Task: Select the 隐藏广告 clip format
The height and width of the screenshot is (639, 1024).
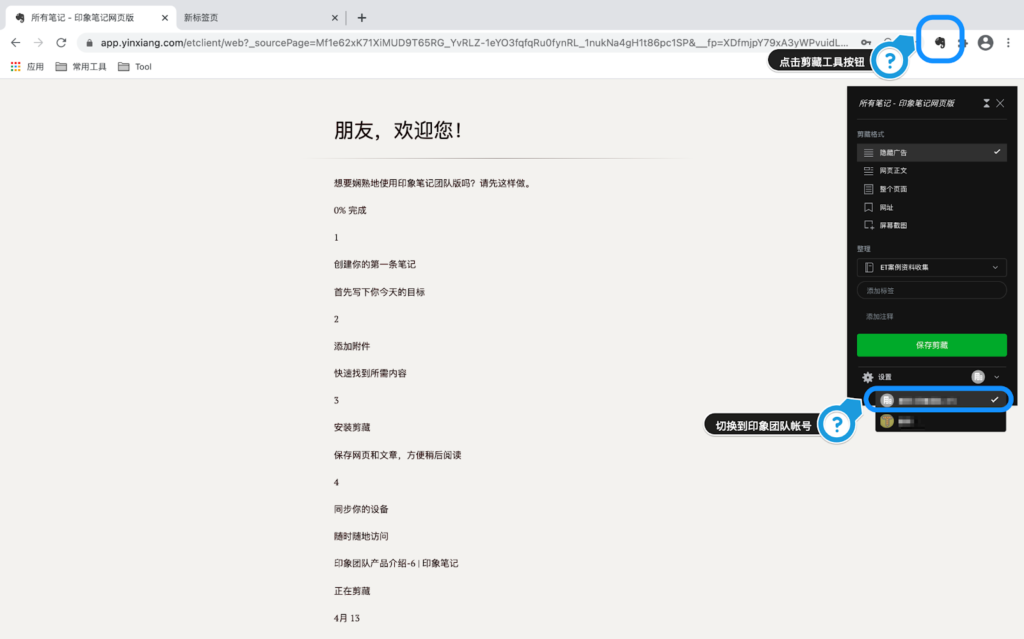Action: coord(931,152)
